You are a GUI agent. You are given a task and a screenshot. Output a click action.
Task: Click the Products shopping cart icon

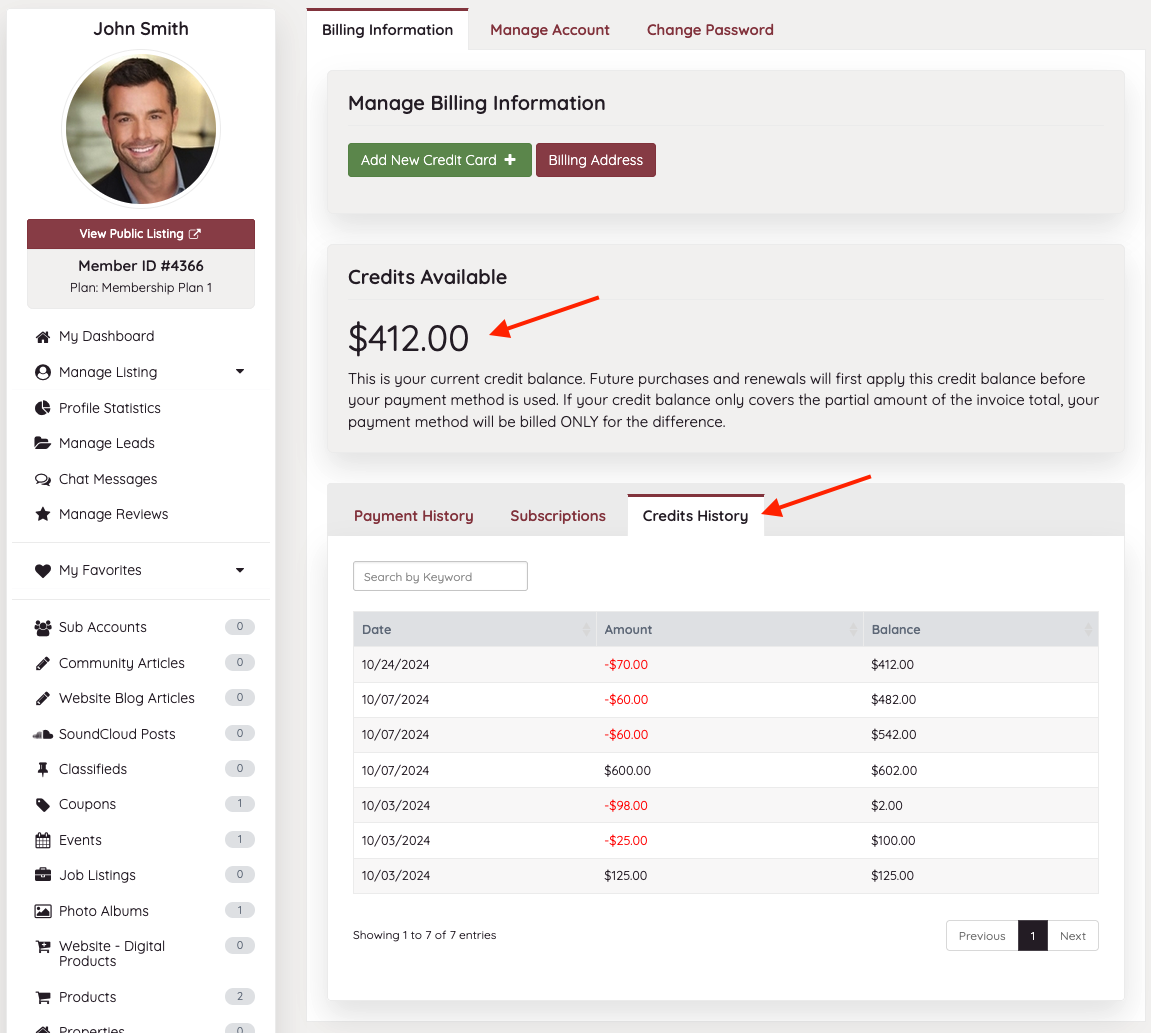tap(43, 998)
